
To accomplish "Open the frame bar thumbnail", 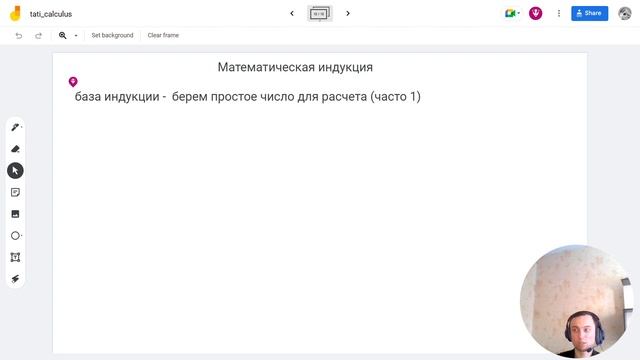I will click(320, 13).
